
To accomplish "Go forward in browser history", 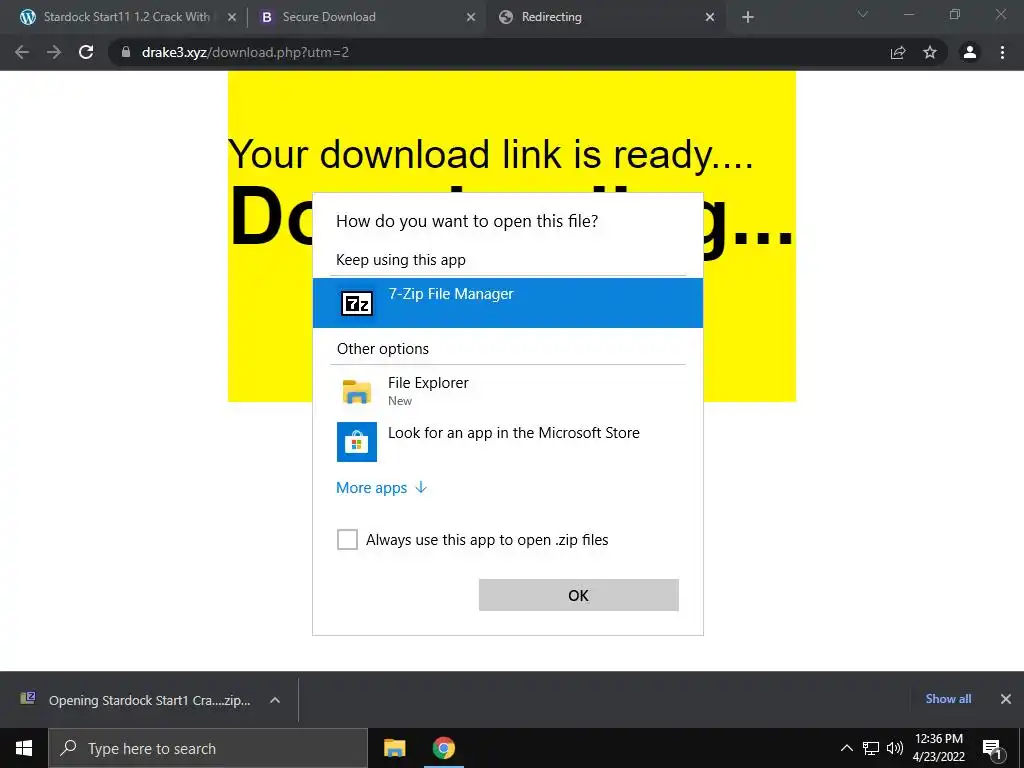I will coord(54,52).
